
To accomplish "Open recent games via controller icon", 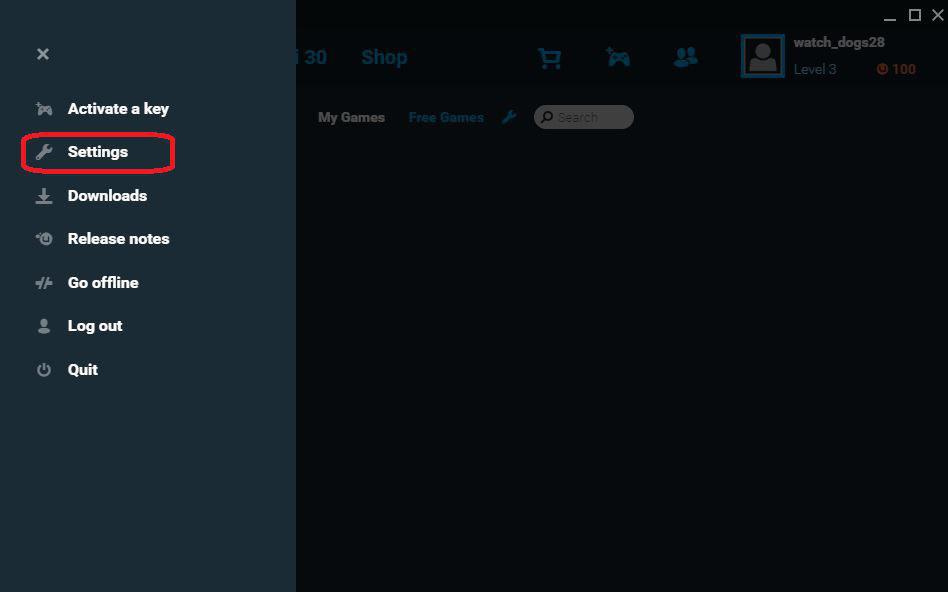I will click(x=617, y=57).
